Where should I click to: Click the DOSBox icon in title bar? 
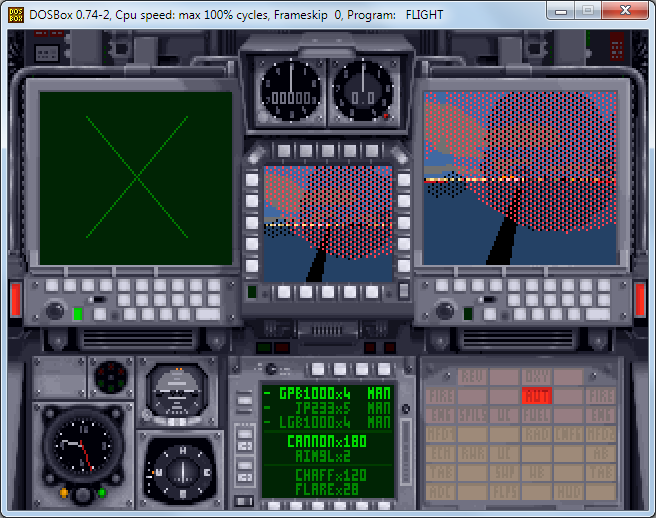pyautogui.click(x=16, y=15)
